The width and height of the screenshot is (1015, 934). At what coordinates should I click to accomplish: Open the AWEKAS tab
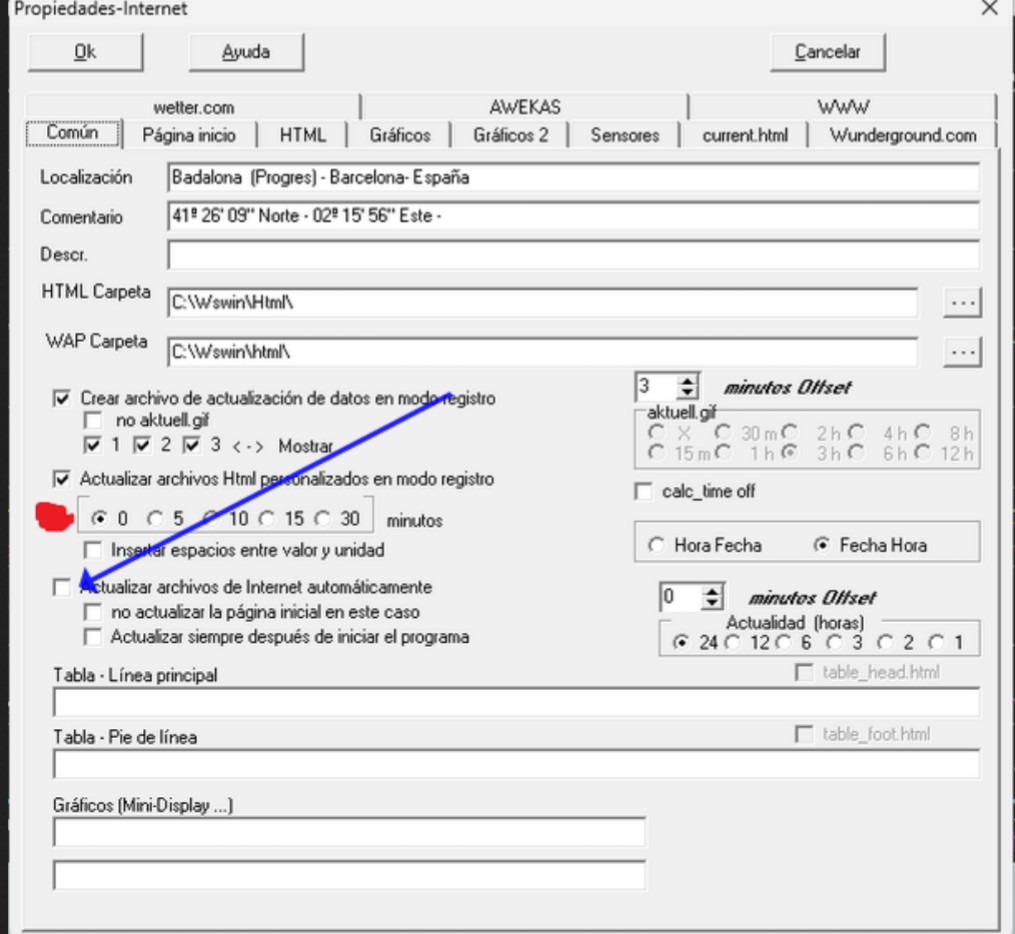[524, 107]
